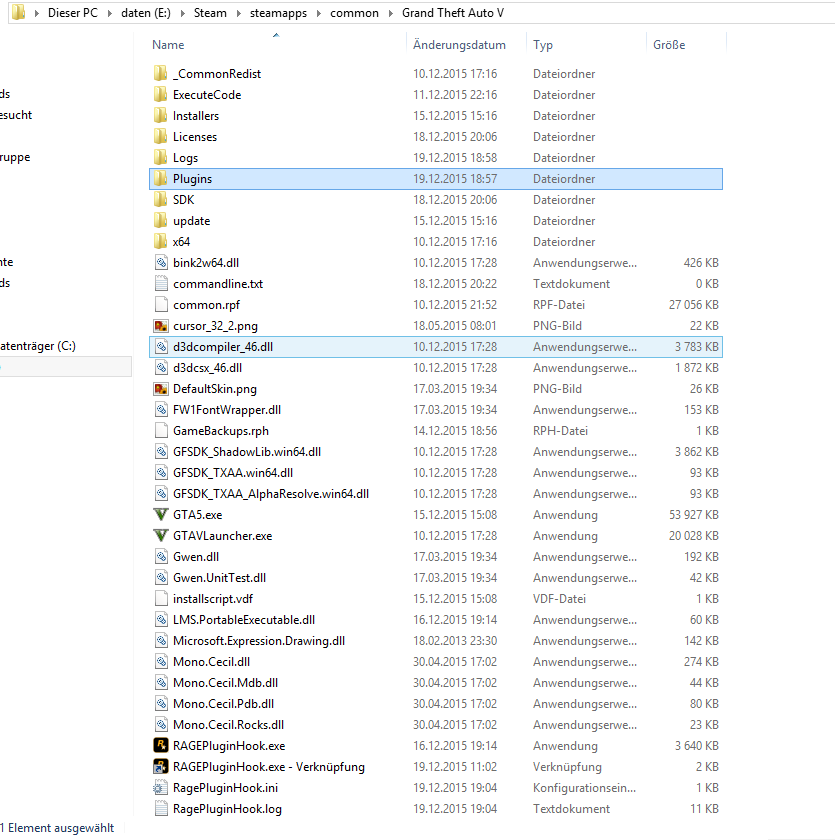Go to Dieser PC in the breadcrumb
Screen dimensions: 835x840
(x=73, y=13)
